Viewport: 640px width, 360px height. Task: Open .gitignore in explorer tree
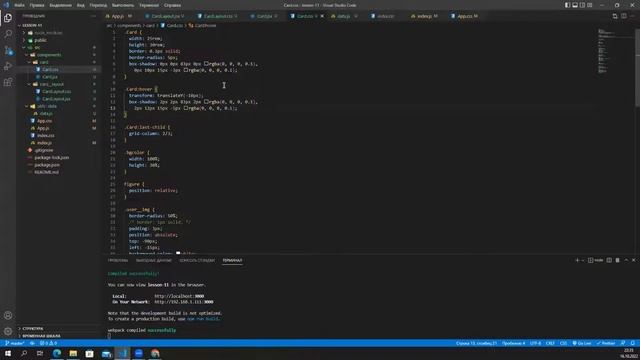point(44,150)
